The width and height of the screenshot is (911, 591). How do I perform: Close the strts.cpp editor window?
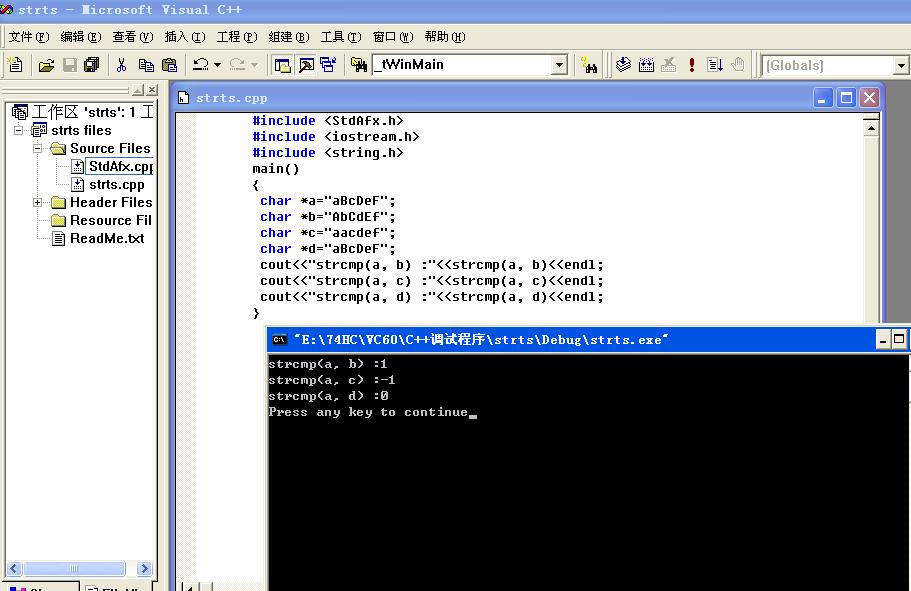click(x=870, y=98)
